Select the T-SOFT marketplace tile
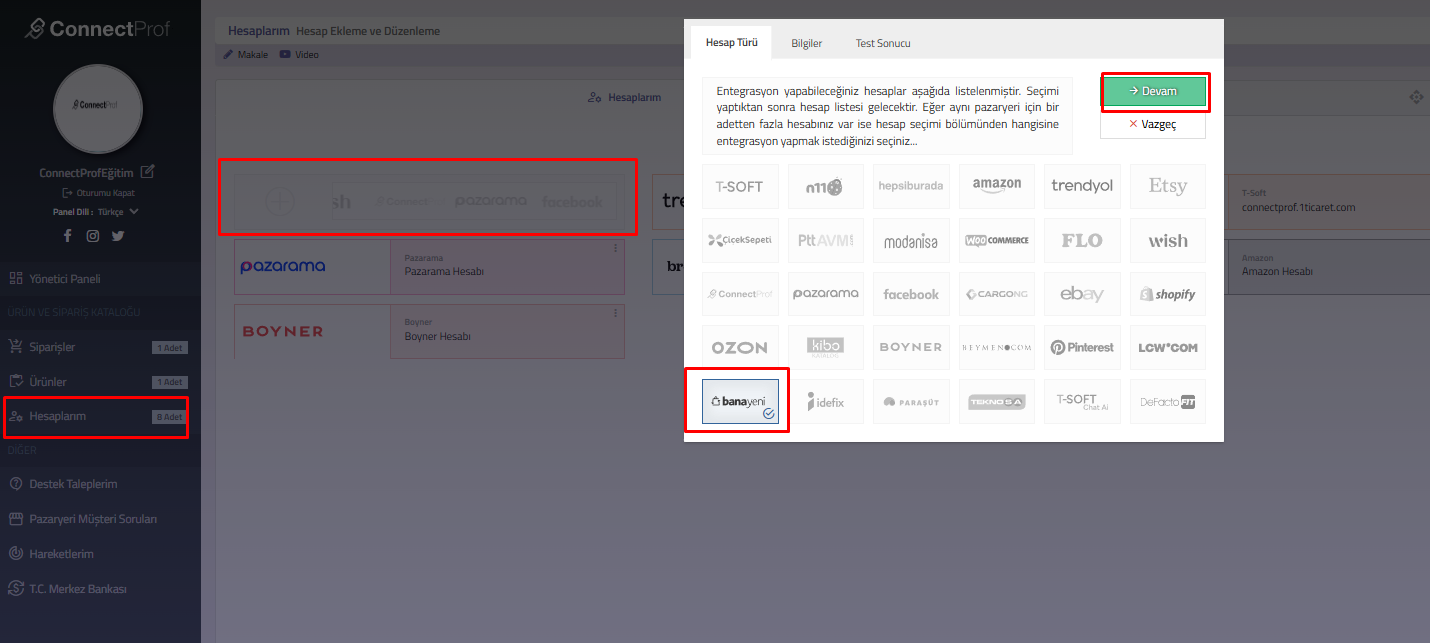Screen dimensions: 1430x643 (x=740, y=186)
